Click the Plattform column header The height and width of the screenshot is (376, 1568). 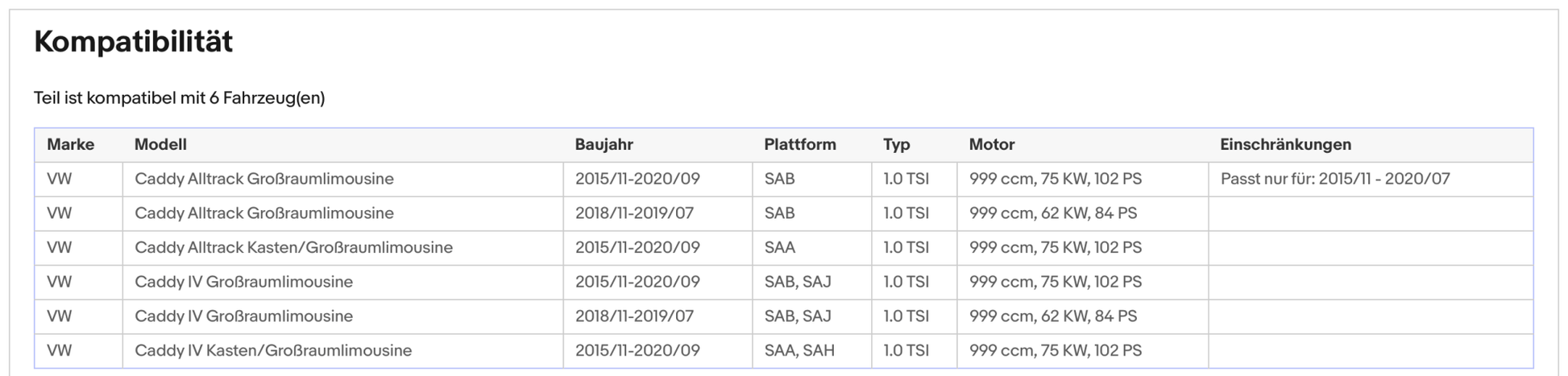(x=799, y=144)
